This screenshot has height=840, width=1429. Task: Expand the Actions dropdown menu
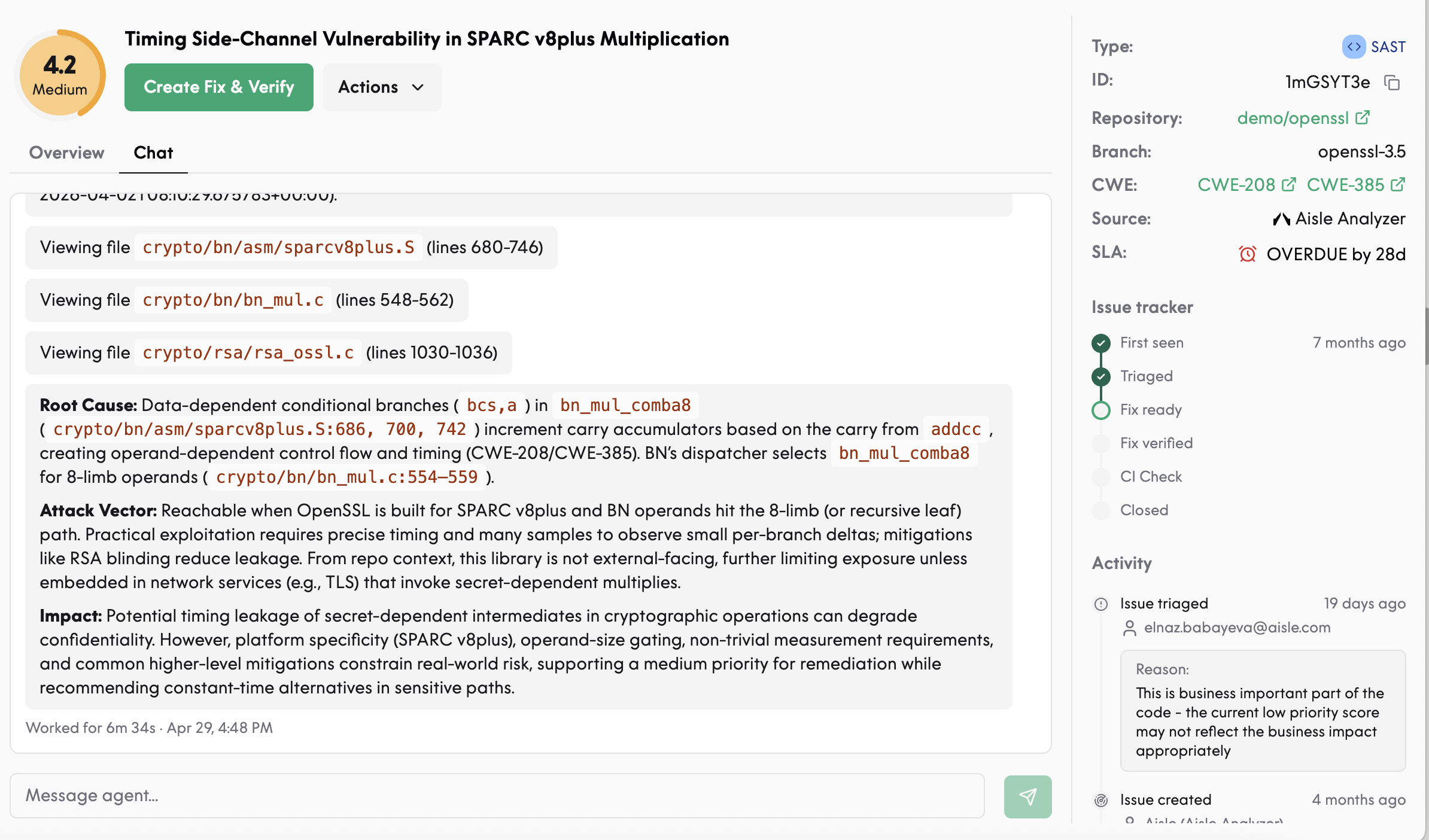tap(382, 87)
